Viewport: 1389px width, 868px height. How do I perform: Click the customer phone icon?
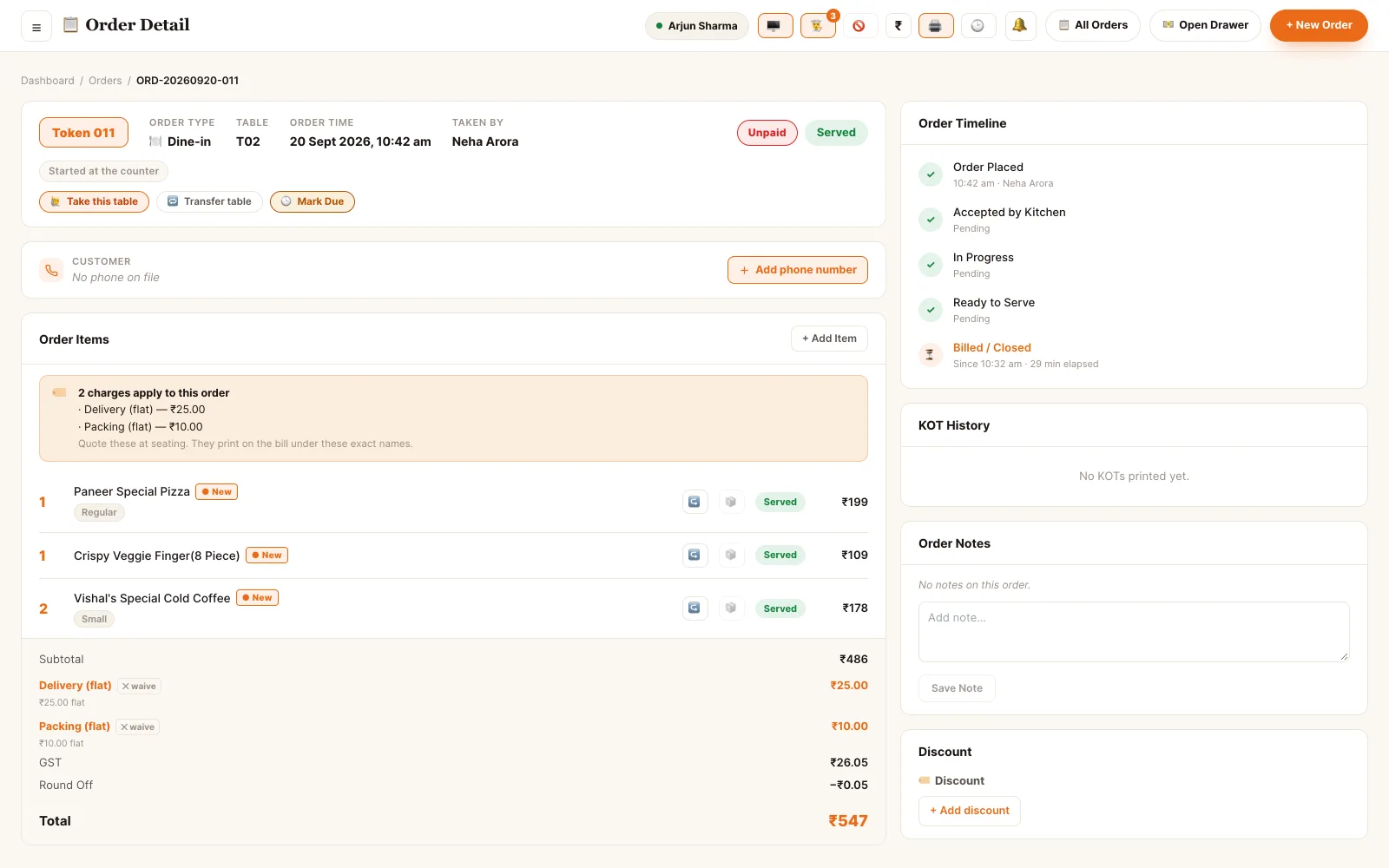[x=51, y=270]
